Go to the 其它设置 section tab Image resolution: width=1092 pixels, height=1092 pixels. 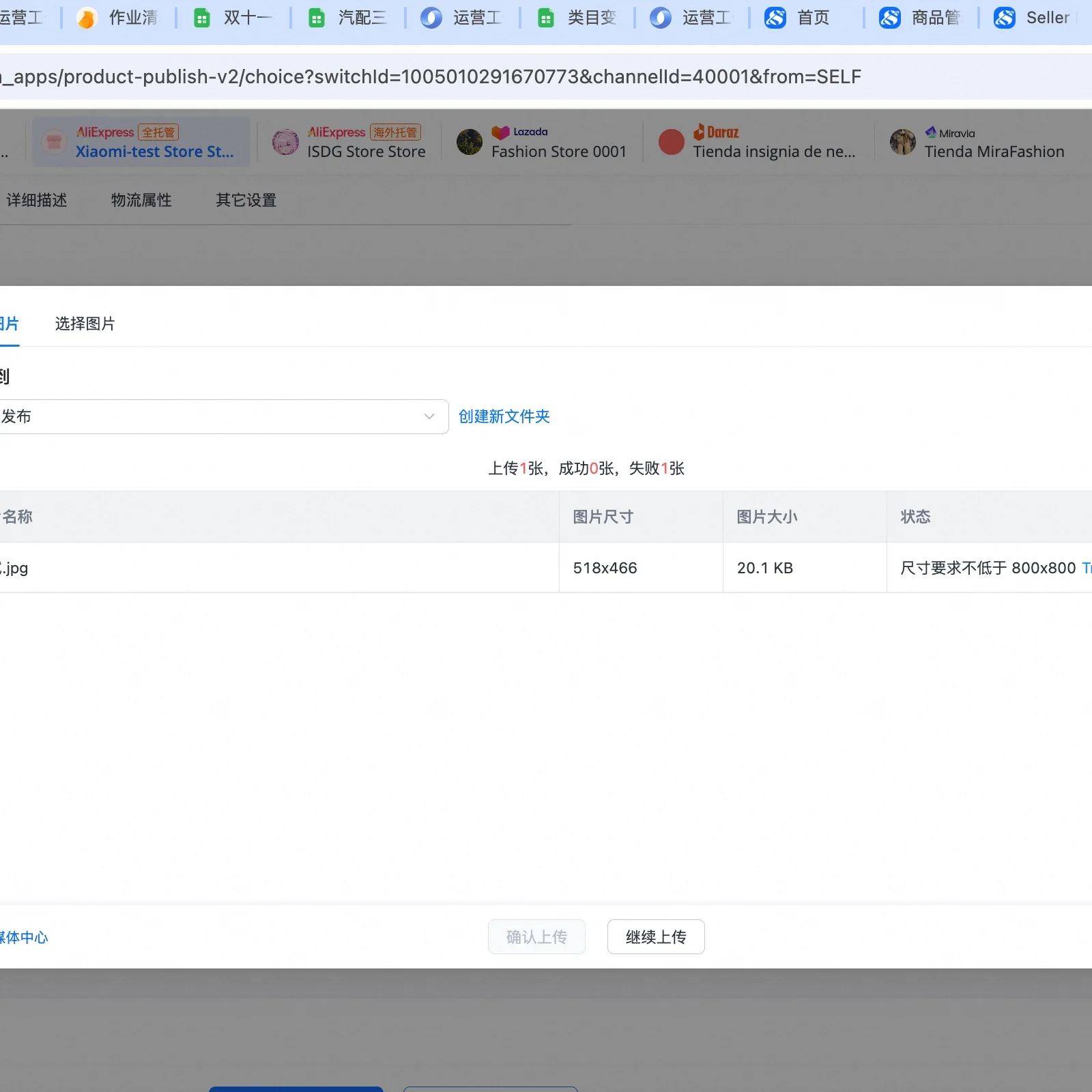coord(246,200)
